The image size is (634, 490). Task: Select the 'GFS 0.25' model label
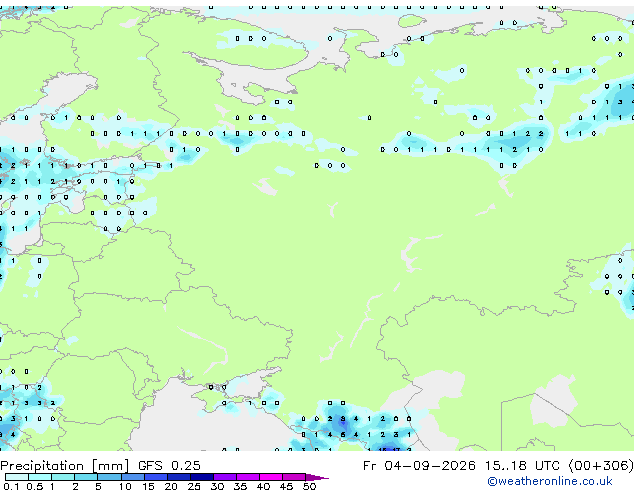[169, 466]
